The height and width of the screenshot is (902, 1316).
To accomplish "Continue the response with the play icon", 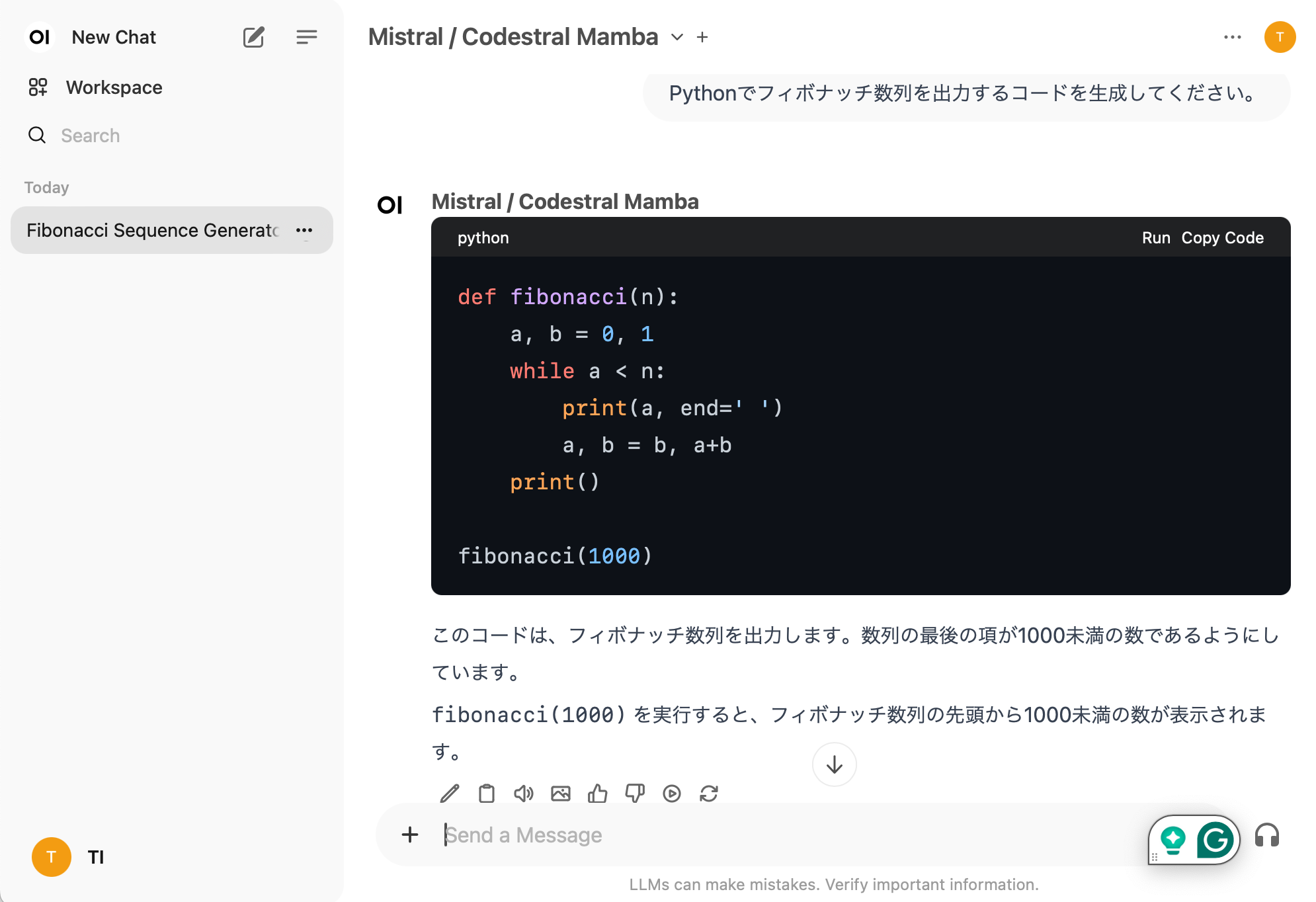I will (x=672, y=794).
